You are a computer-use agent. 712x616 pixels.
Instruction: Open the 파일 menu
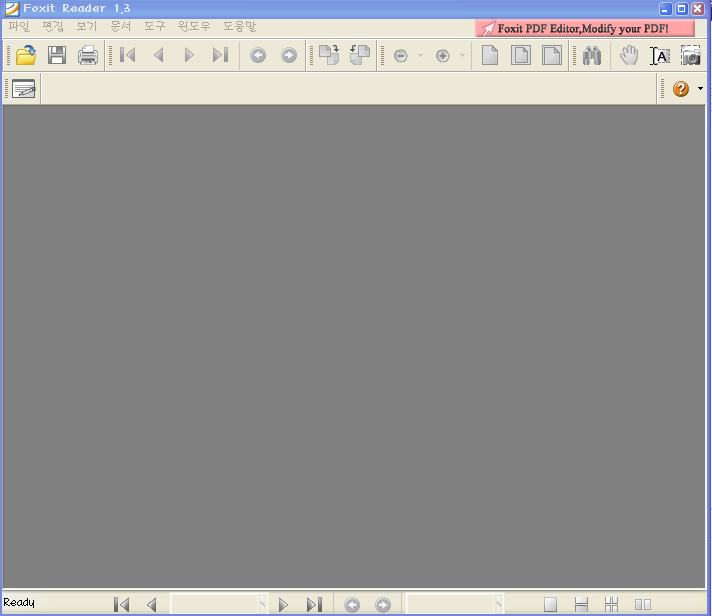point(19,26)
